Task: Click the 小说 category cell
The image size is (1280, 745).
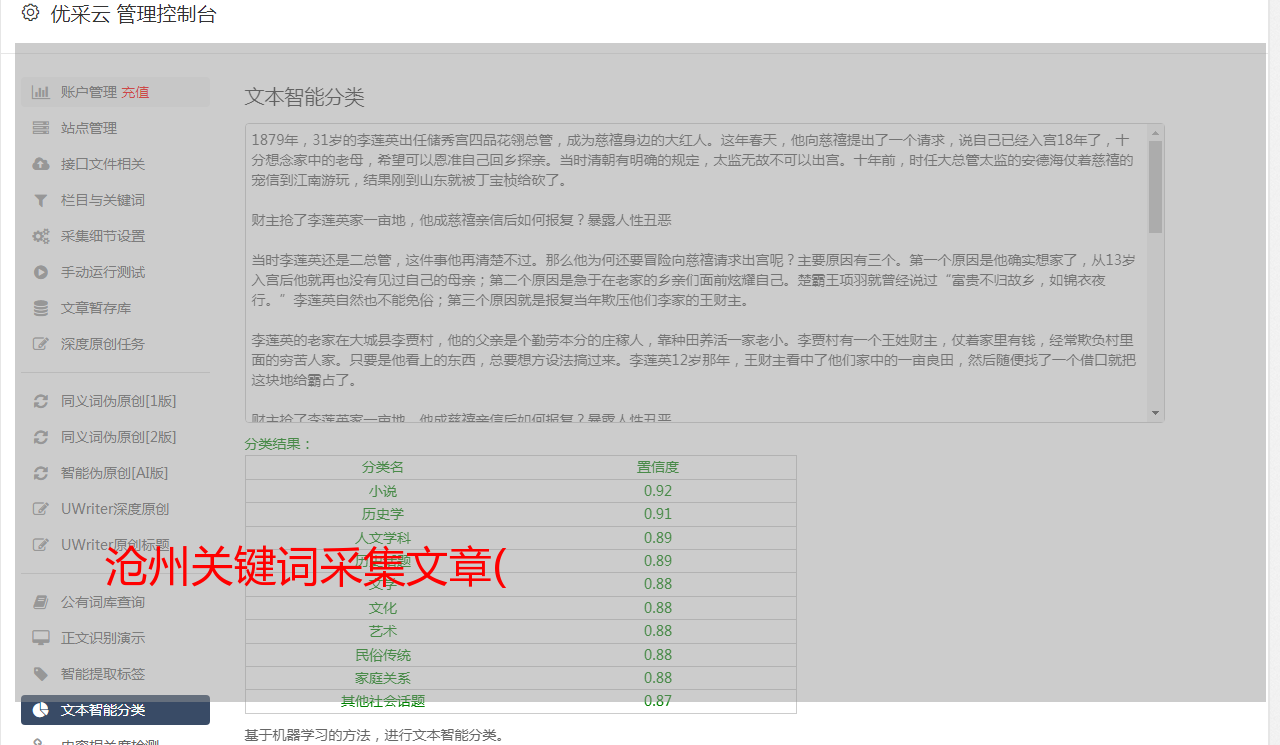Action: pos(383,491)
